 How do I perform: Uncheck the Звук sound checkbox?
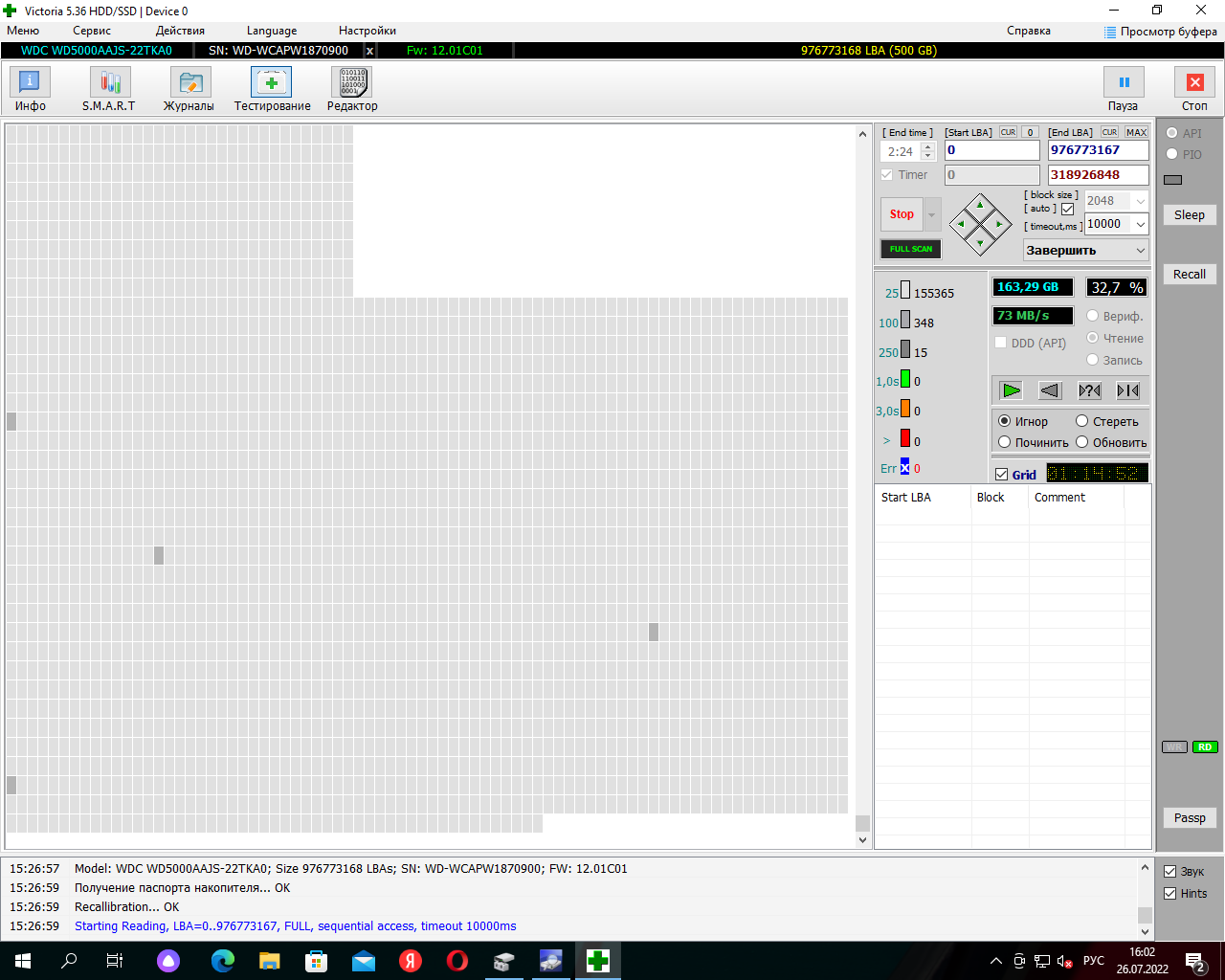point(1169,872)
